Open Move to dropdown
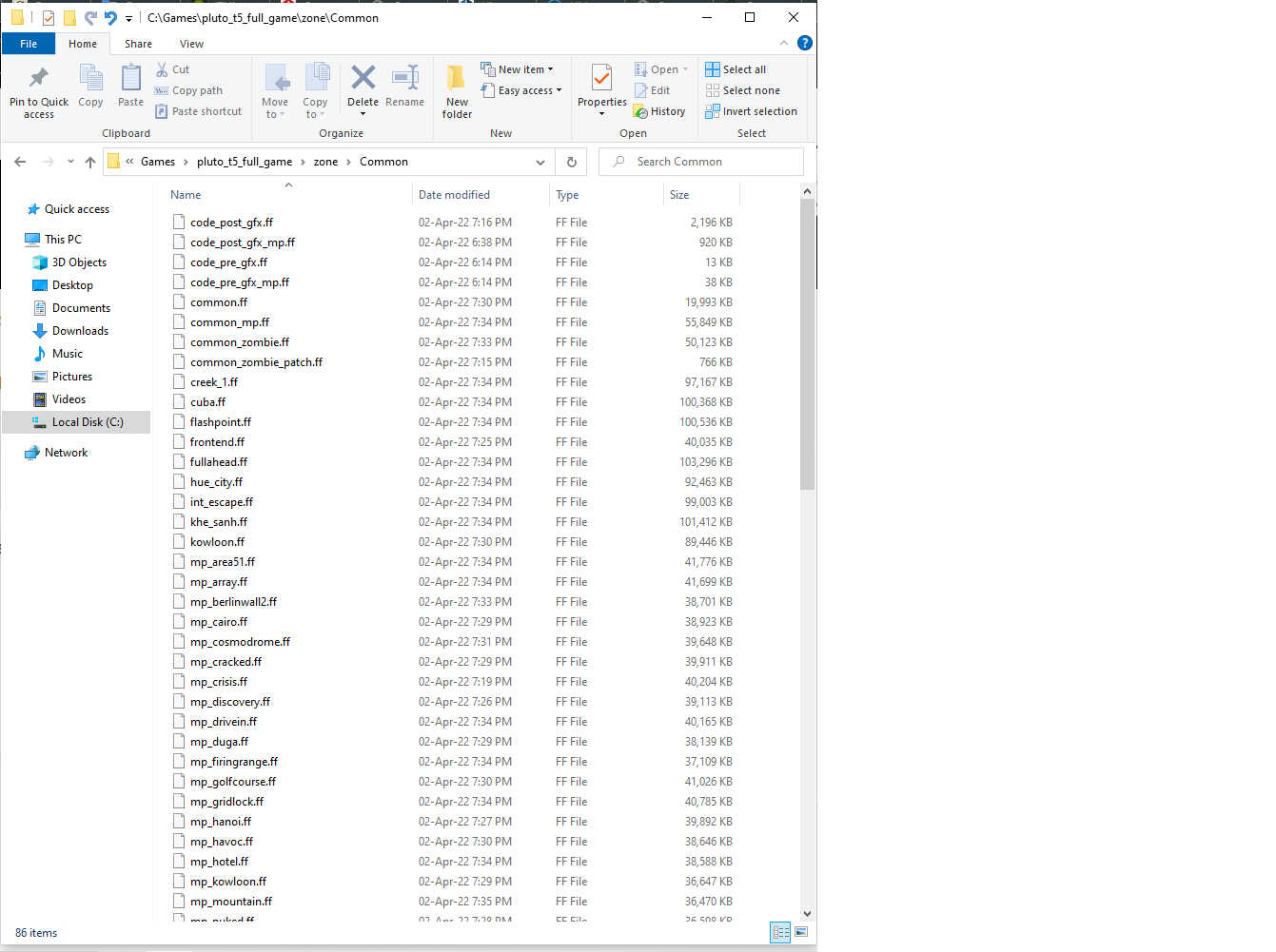Viewport: 1276px width, 952px height. point(275,91)
